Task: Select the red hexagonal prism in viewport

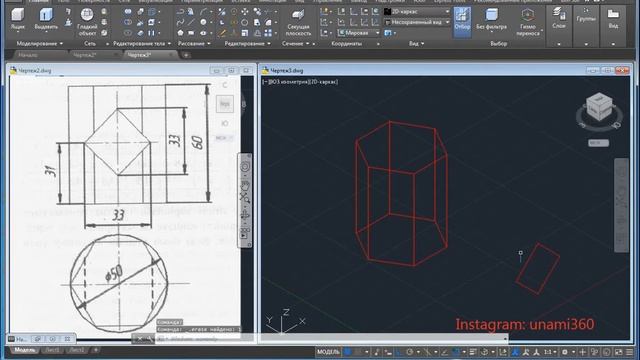Action: pos(402,193)
